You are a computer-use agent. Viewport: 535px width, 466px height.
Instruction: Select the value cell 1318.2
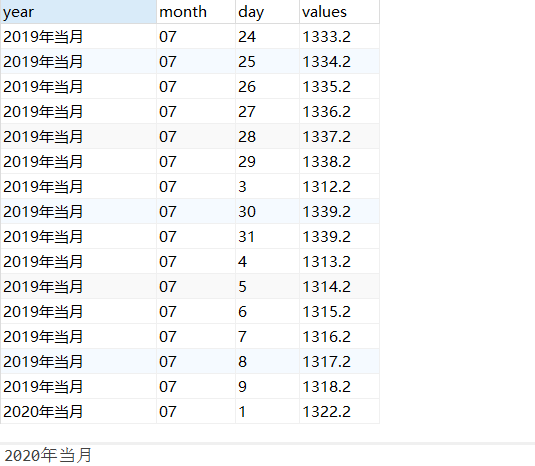pos(339,386)
